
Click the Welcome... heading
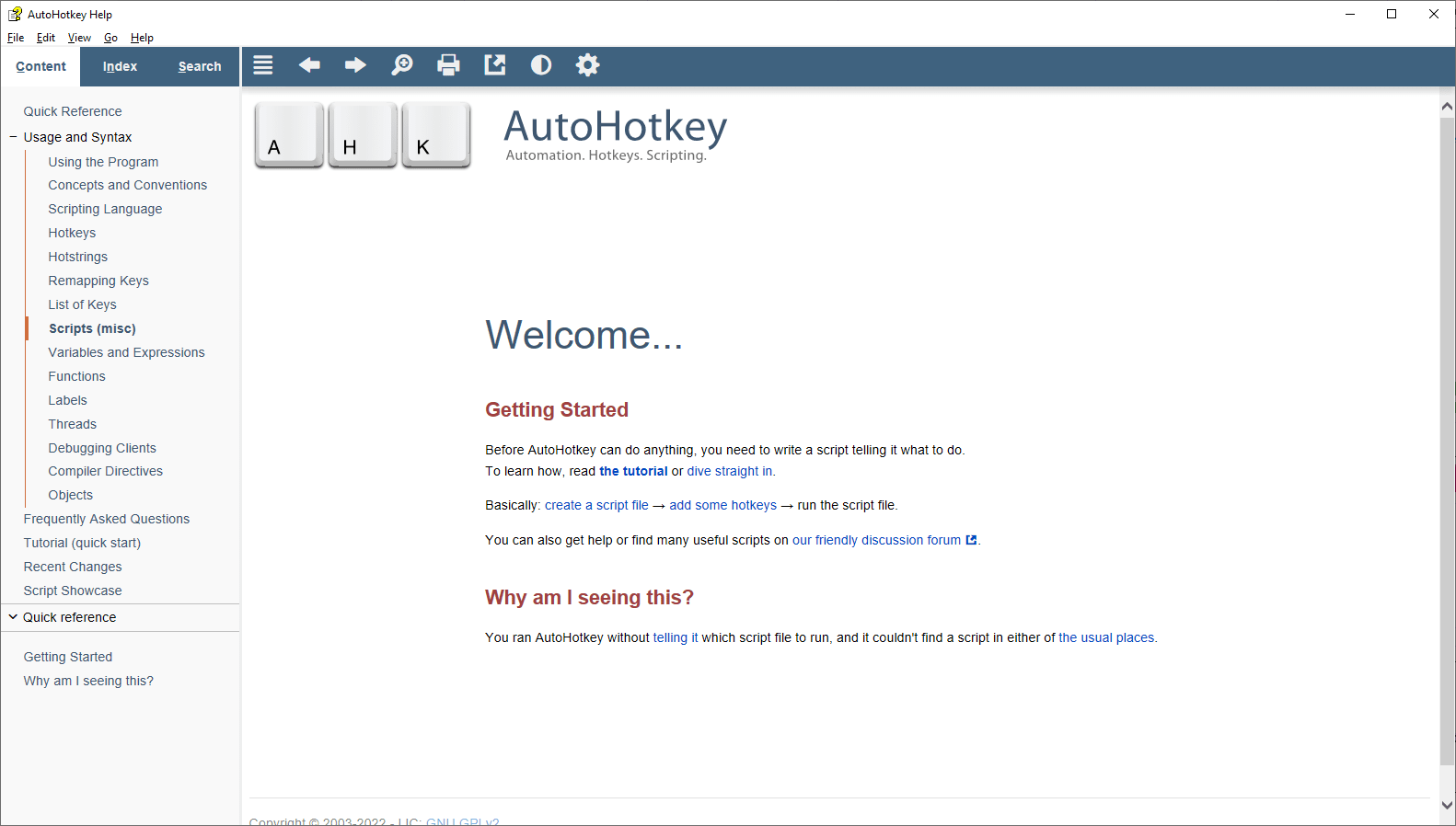(584, 335)
